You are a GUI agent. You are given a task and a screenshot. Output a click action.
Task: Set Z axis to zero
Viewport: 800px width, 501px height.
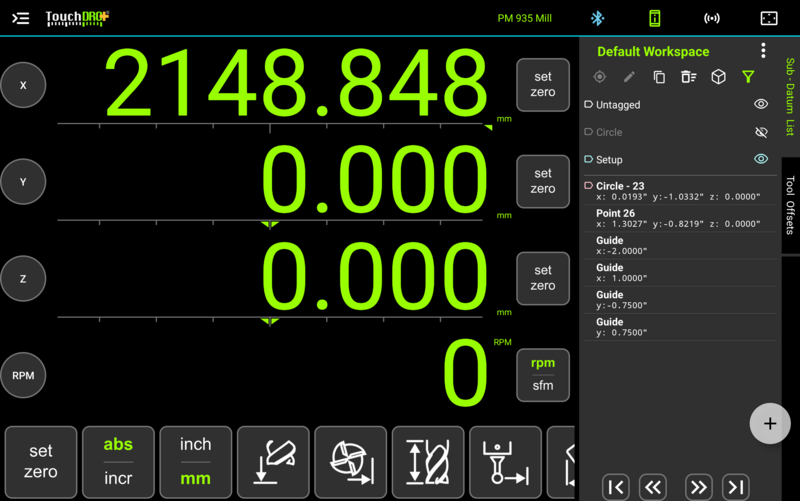tap(543, 278)
